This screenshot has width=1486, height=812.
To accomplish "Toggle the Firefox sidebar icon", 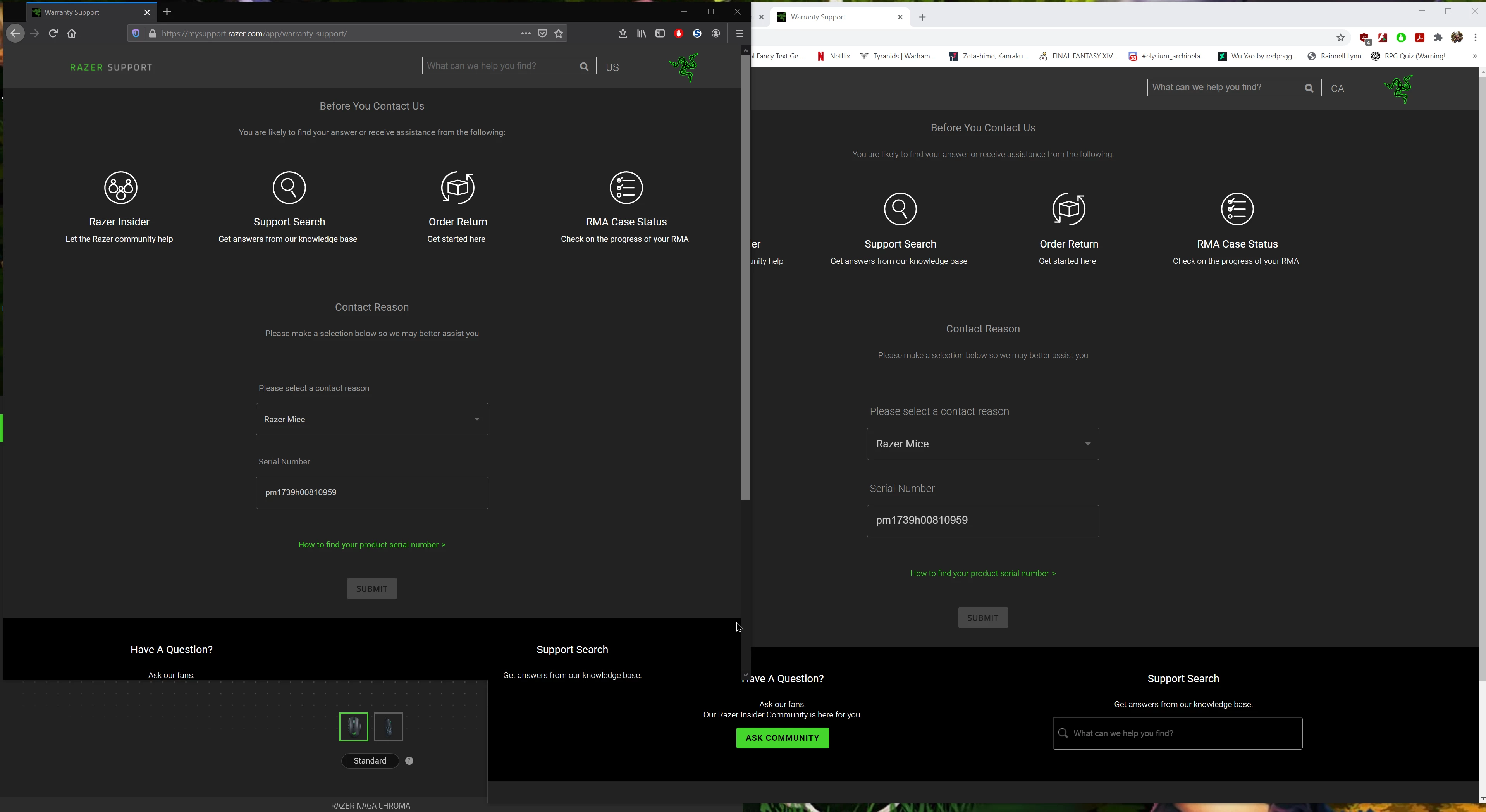I will [660, 33].
